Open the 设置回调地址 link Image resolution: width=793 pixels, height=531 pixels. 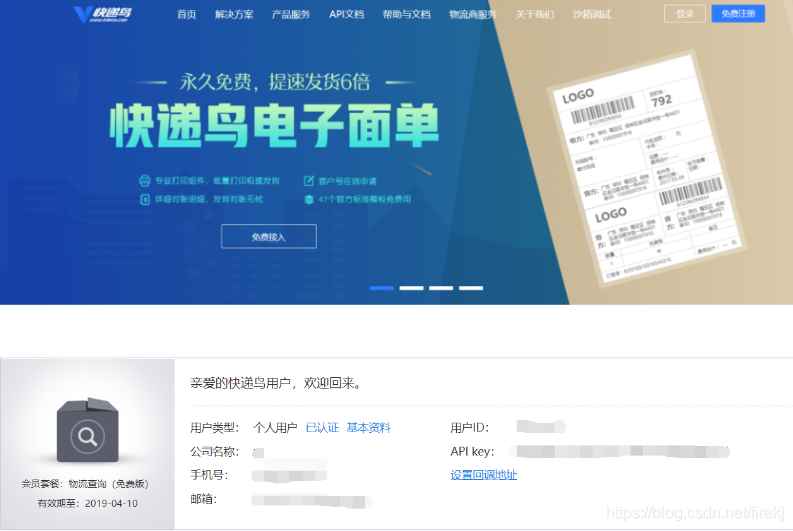(x=483, y=475)
